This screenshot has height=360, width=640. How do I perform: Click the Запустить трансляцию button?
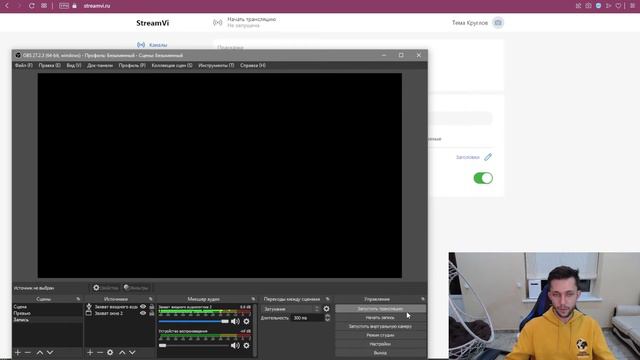pyautogui.click(x=380, y=309)
